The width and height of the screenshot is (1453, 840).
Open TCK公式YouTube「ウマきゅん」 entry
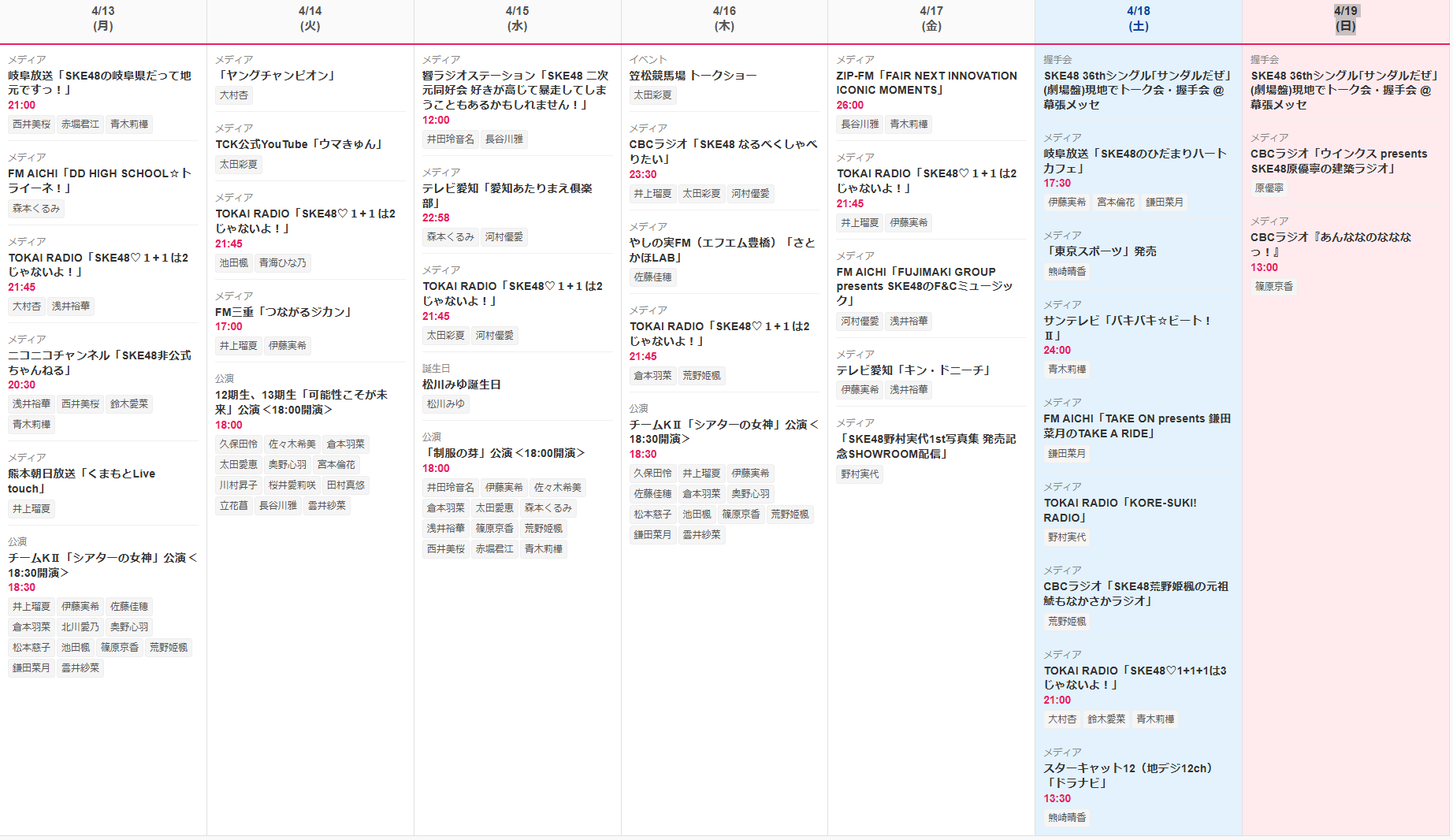(x=300, y=144)
